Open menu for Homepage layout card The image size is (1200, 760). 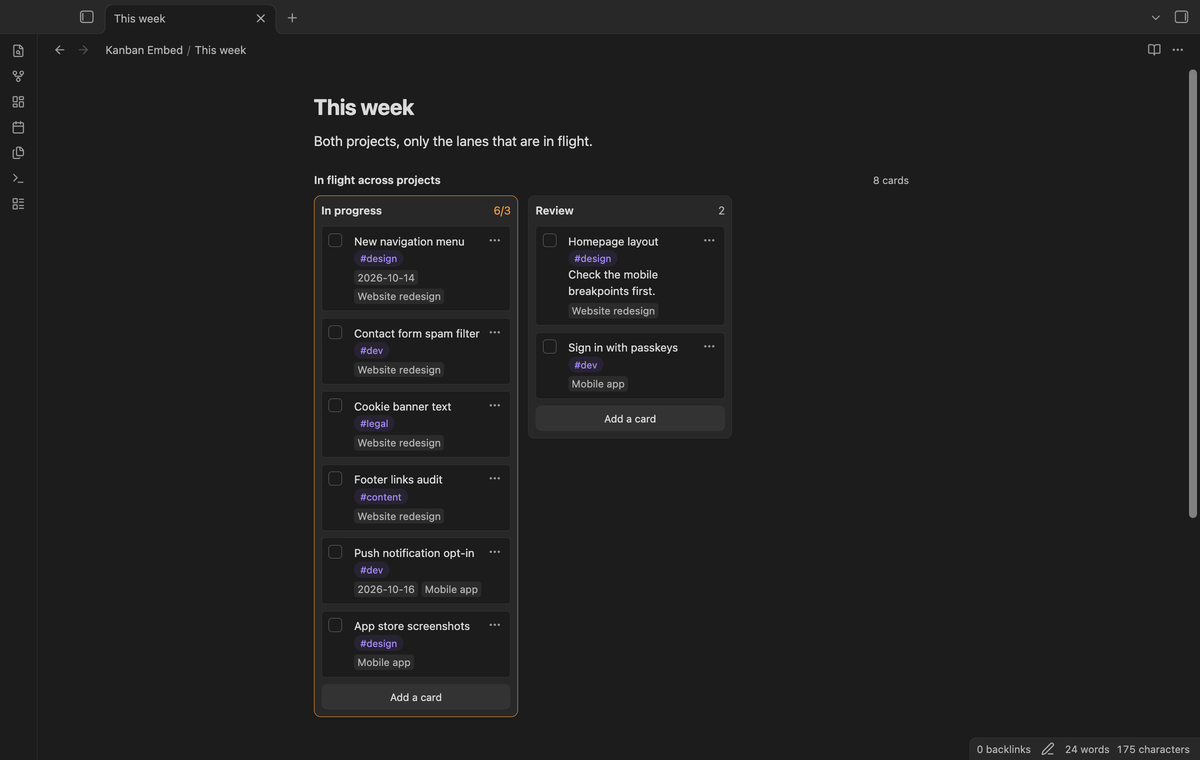[x=709, y=240]
